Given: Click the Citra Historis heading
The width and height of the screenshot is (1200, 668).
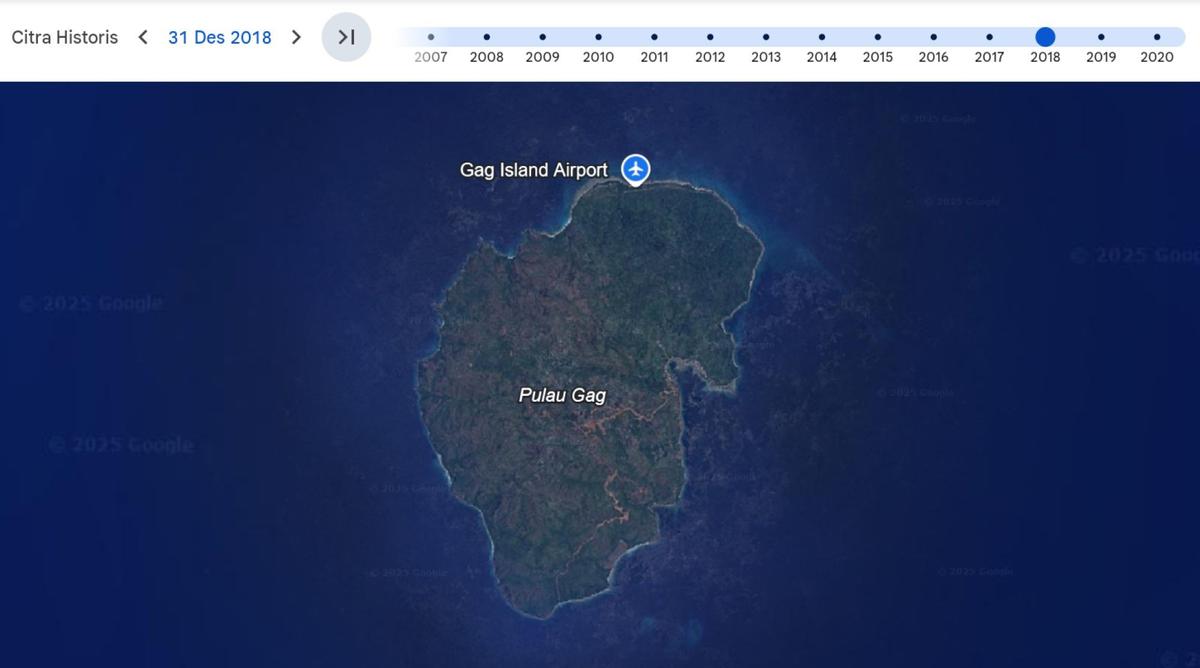Looking at the screenshot, I should tap(65, 37).
